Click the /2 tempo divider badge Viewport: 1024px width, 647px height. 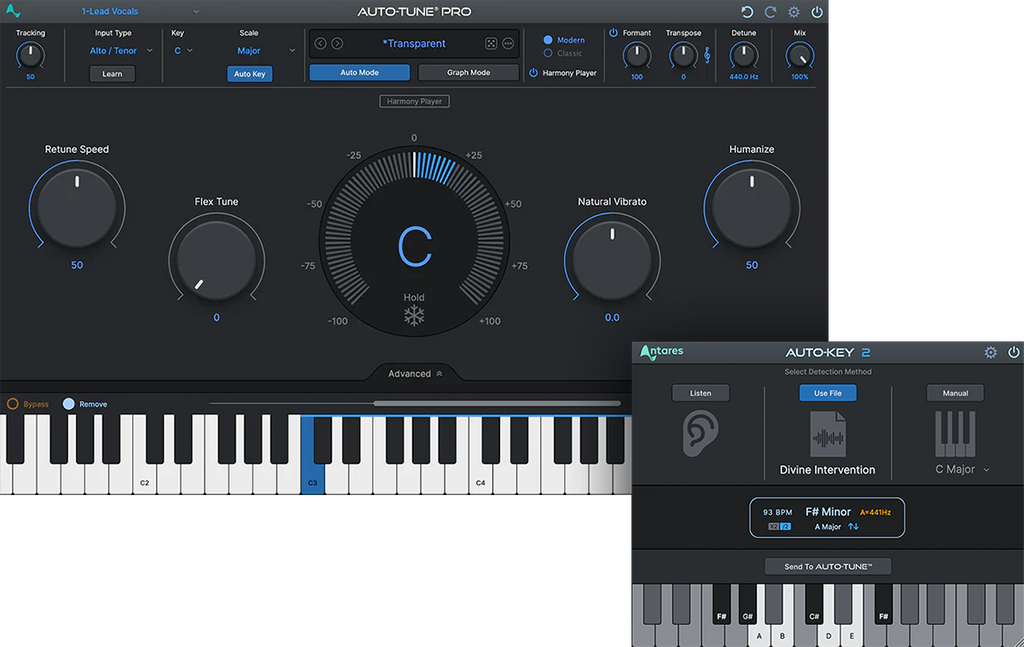[x=786, y=526]
